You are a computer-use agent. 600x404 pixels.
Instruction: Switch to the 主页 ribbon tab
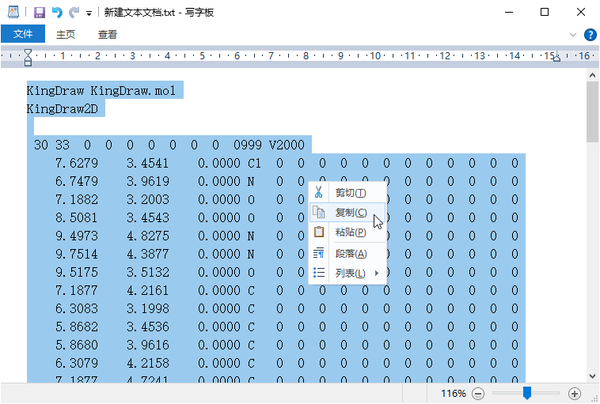[65, 34]
